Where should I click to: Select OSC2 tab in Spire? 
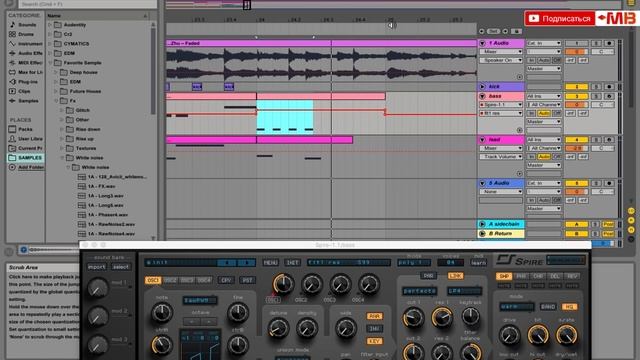(x=170, y=280)
